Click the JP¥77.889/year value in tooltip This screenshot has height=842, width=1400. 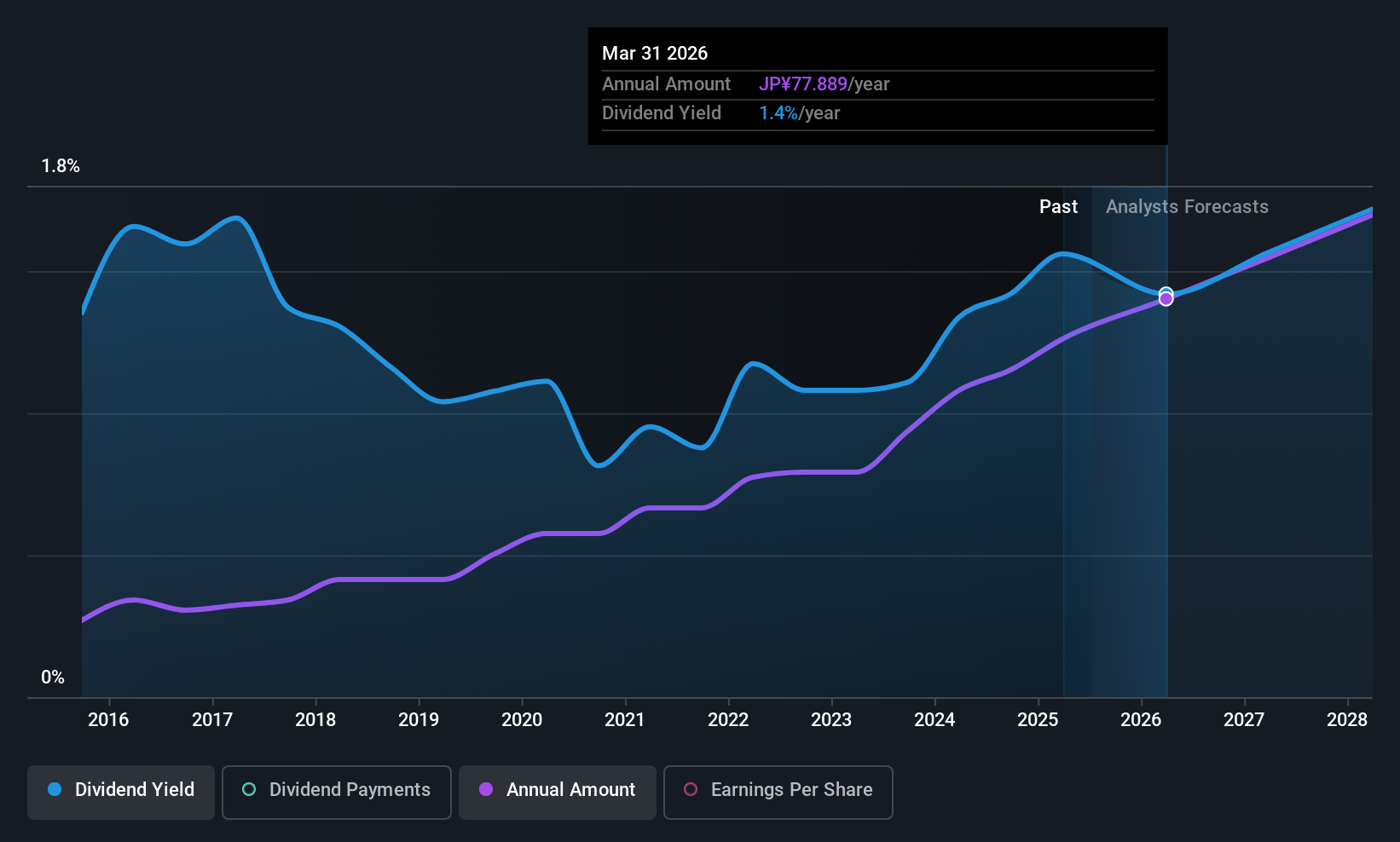click(x=824, y=84)
